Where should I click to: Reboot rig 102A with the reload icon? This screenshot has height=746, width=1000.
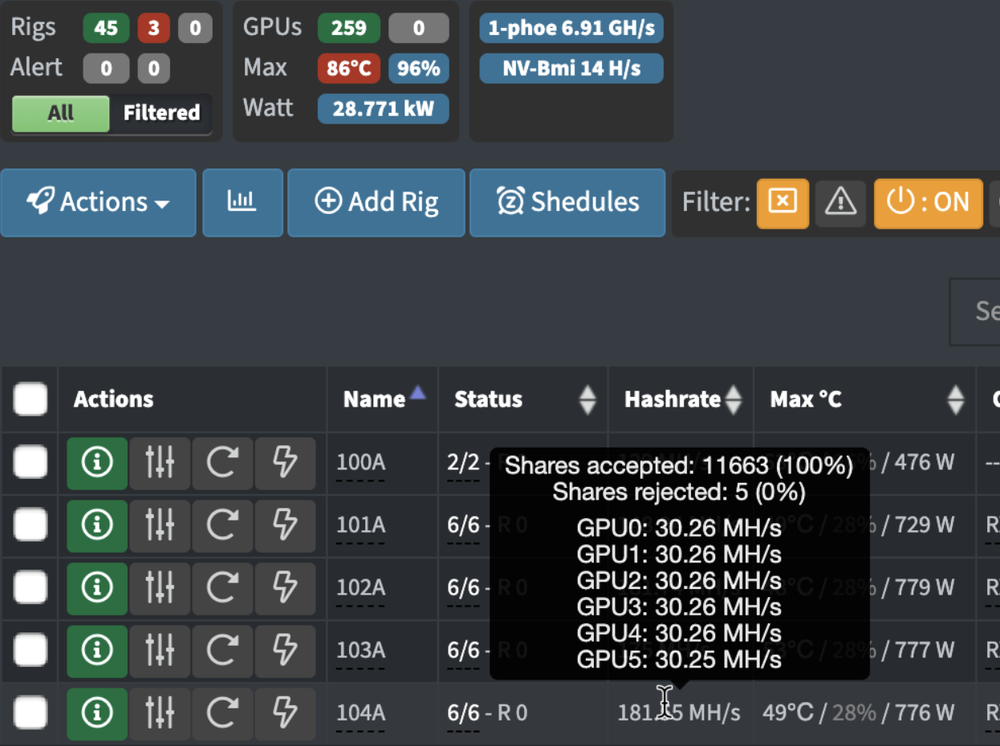click(x=222, y=587)
